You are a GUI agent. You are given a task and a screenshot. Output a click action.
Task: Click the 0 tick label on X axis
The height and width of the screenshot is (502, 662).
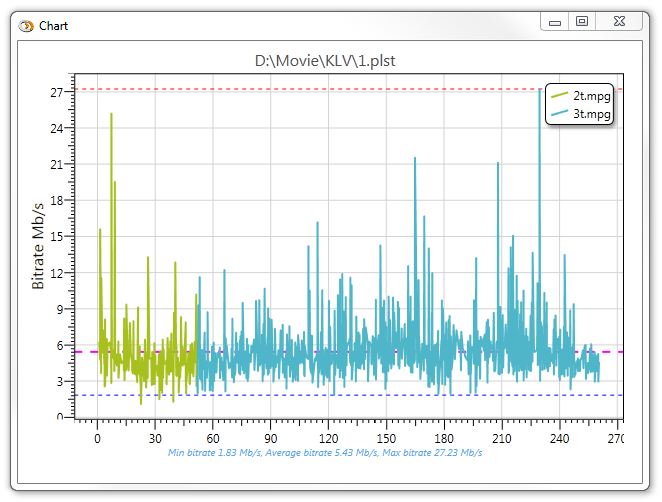coord(97,438)
